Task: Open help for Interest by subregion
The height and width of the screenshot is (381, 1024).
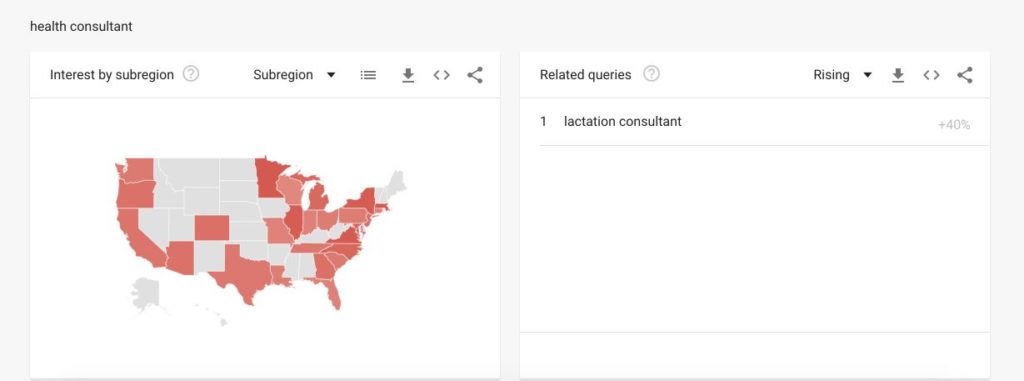Action: click(x=191, y=74)
